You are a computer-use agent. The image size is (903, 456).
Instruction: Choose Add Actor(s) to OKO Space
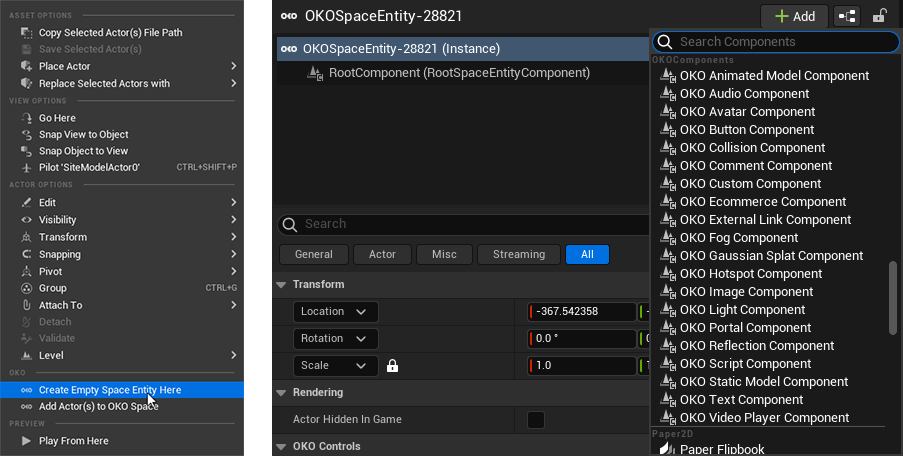(x=98, y=407)
